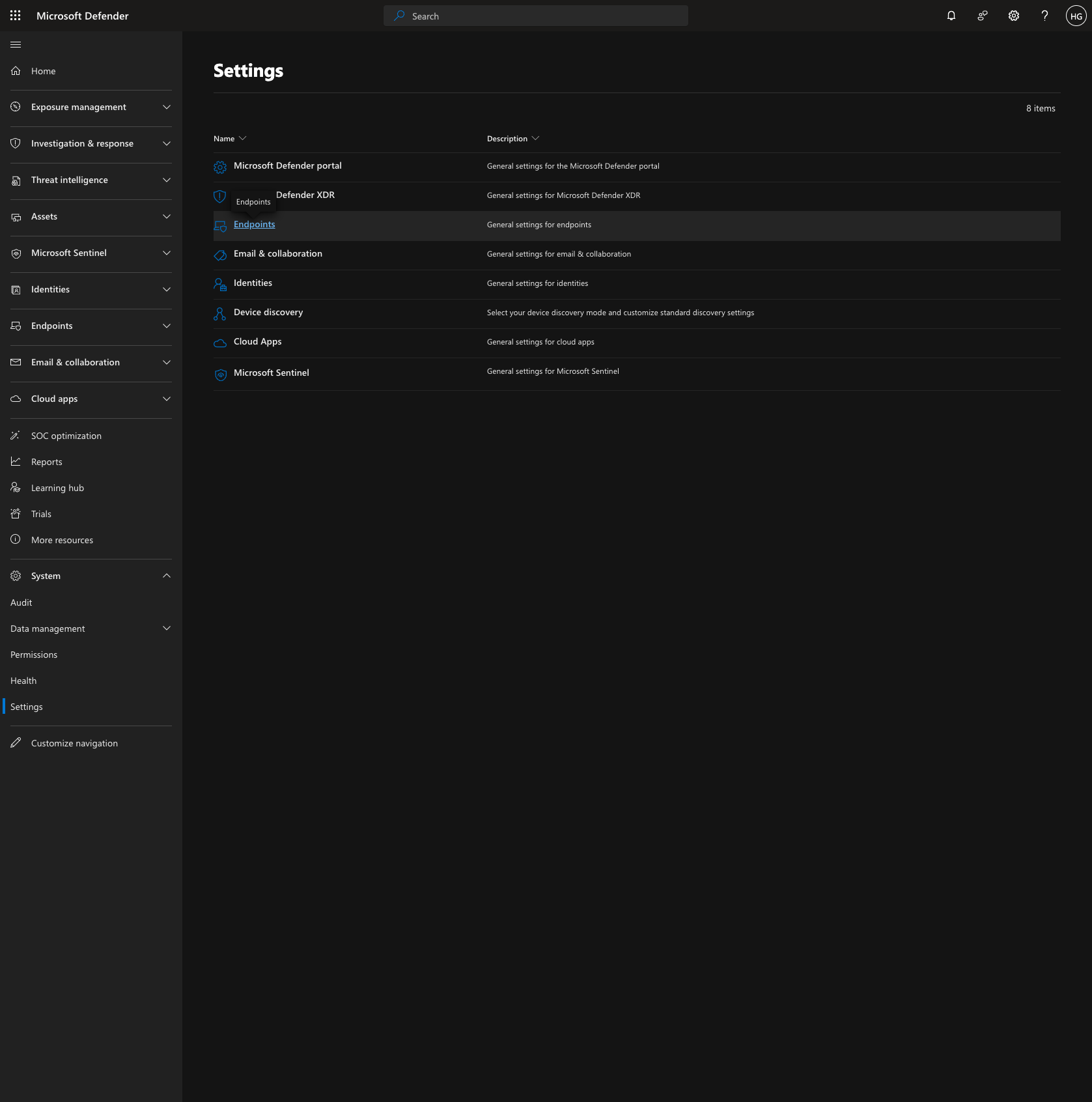Go to Reports in navigation
This screenshot has width=1092, height=1102.
pyautogui.click(x=47, y=462)
